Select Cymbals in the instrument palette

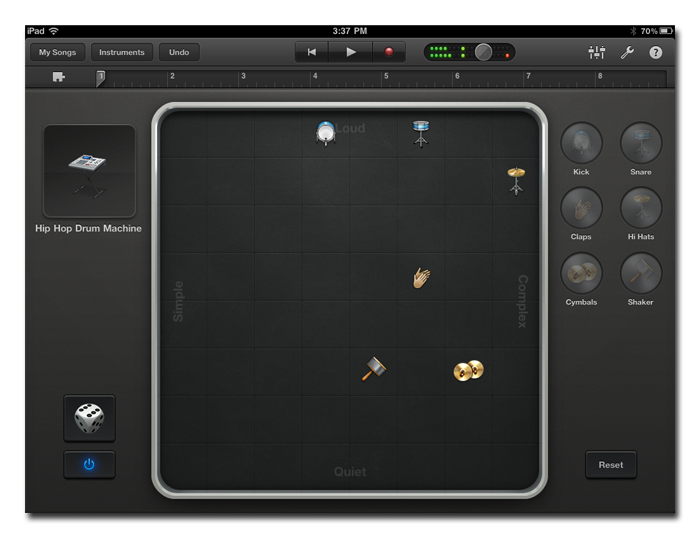click(x=581, y=273)
